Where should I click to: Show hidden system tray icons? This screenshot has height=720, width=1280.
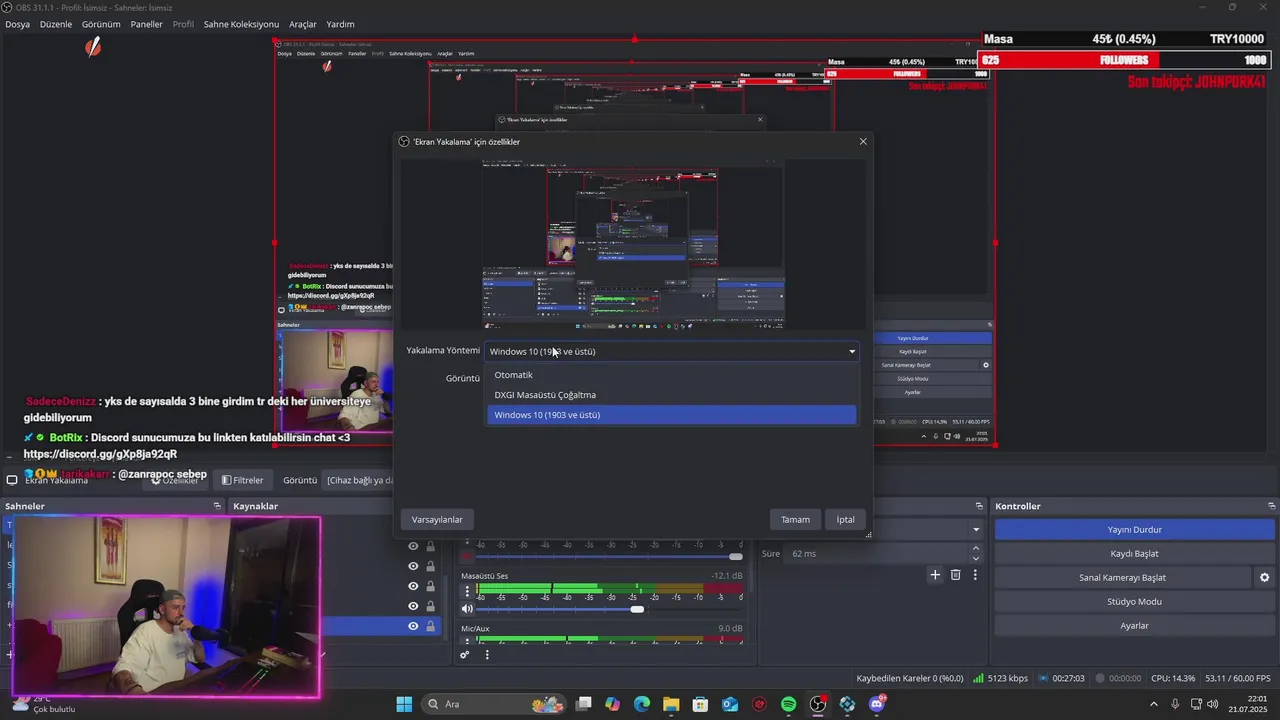1153,704
